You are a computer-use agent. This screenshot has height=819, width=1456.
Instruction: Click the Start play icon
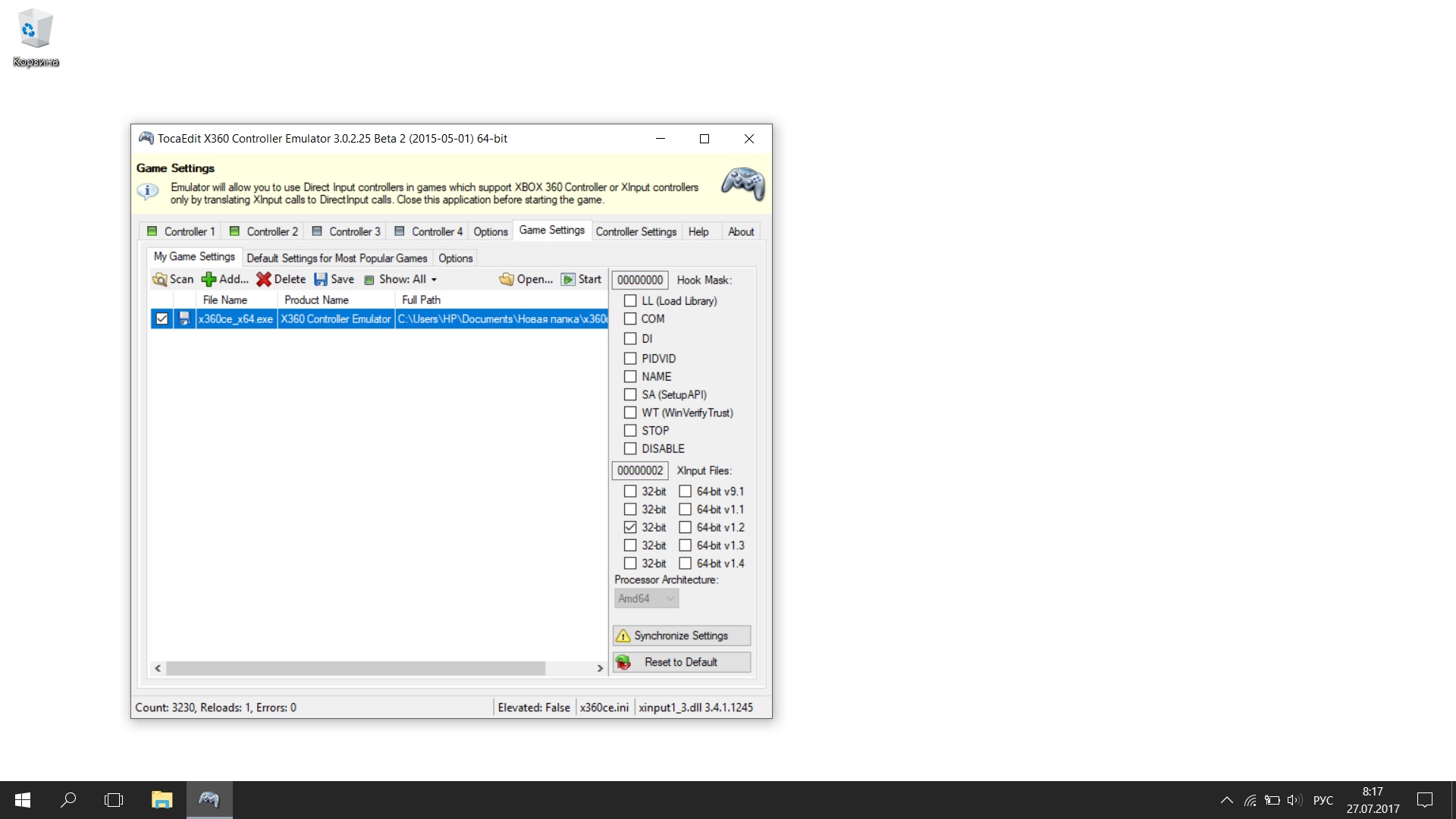568,280
